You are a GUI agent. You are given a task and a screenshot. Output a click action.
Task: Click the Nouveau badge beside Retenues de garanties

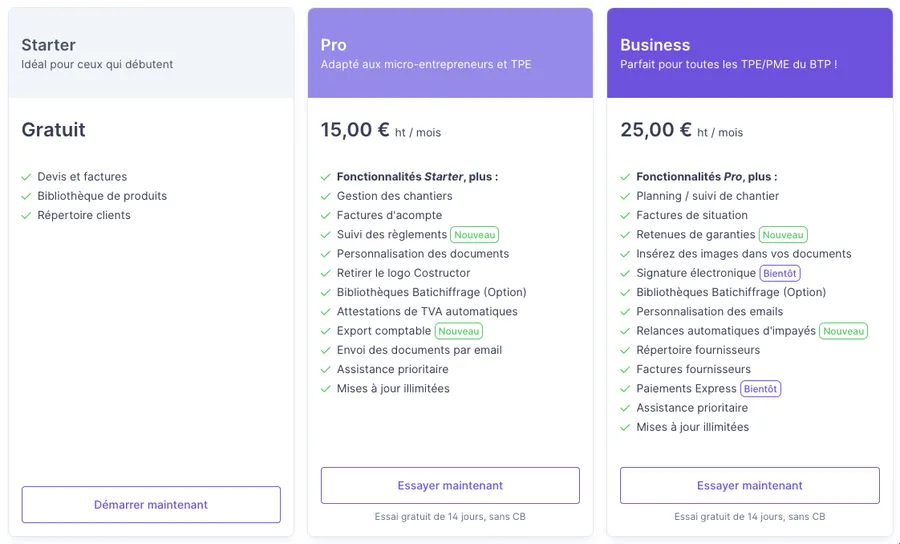(783, 235)
